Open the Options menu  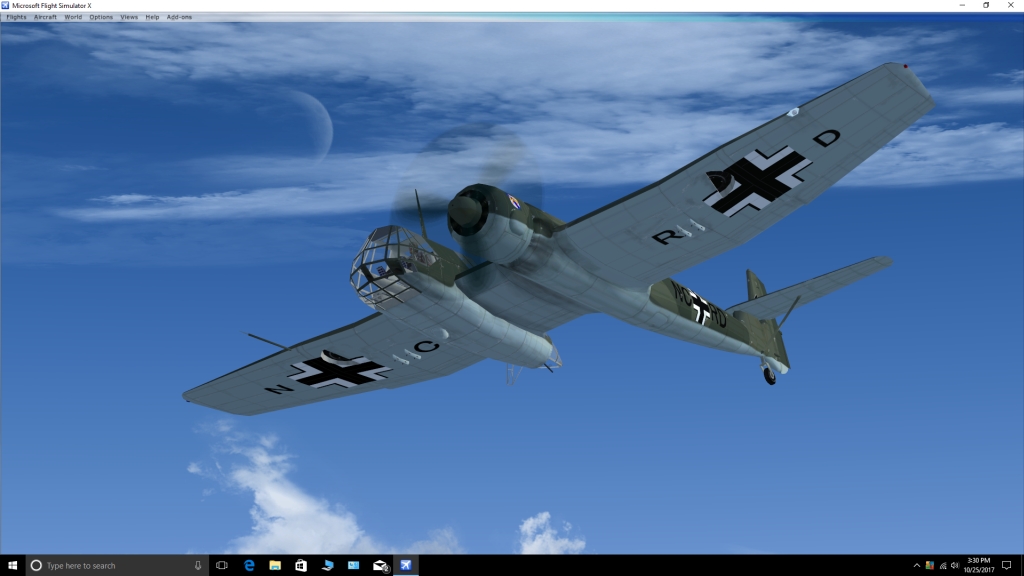(101, 17)
